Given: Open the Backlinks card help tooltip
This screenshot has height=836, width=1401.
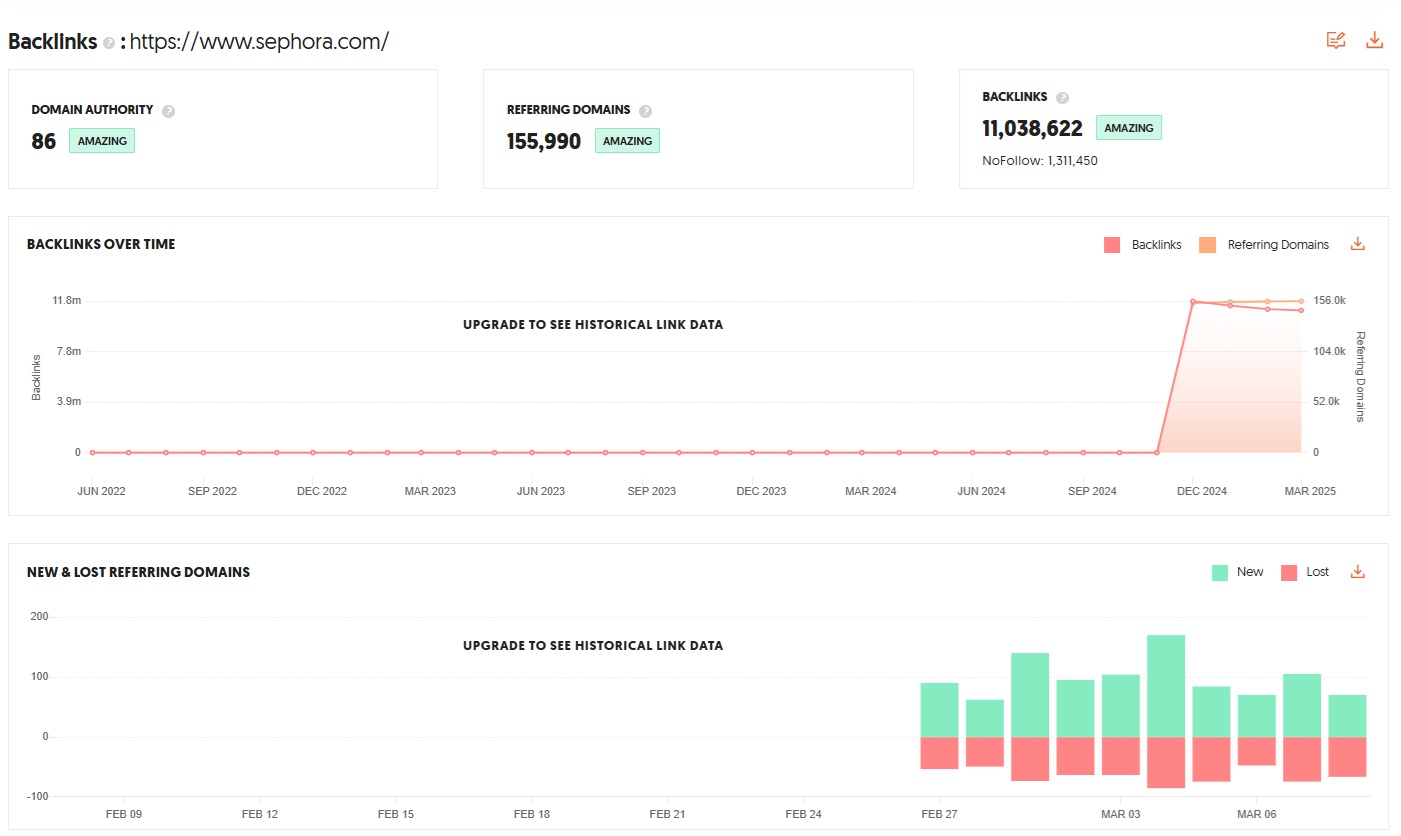Looking at the screenshot, I should click(1062, 97).
